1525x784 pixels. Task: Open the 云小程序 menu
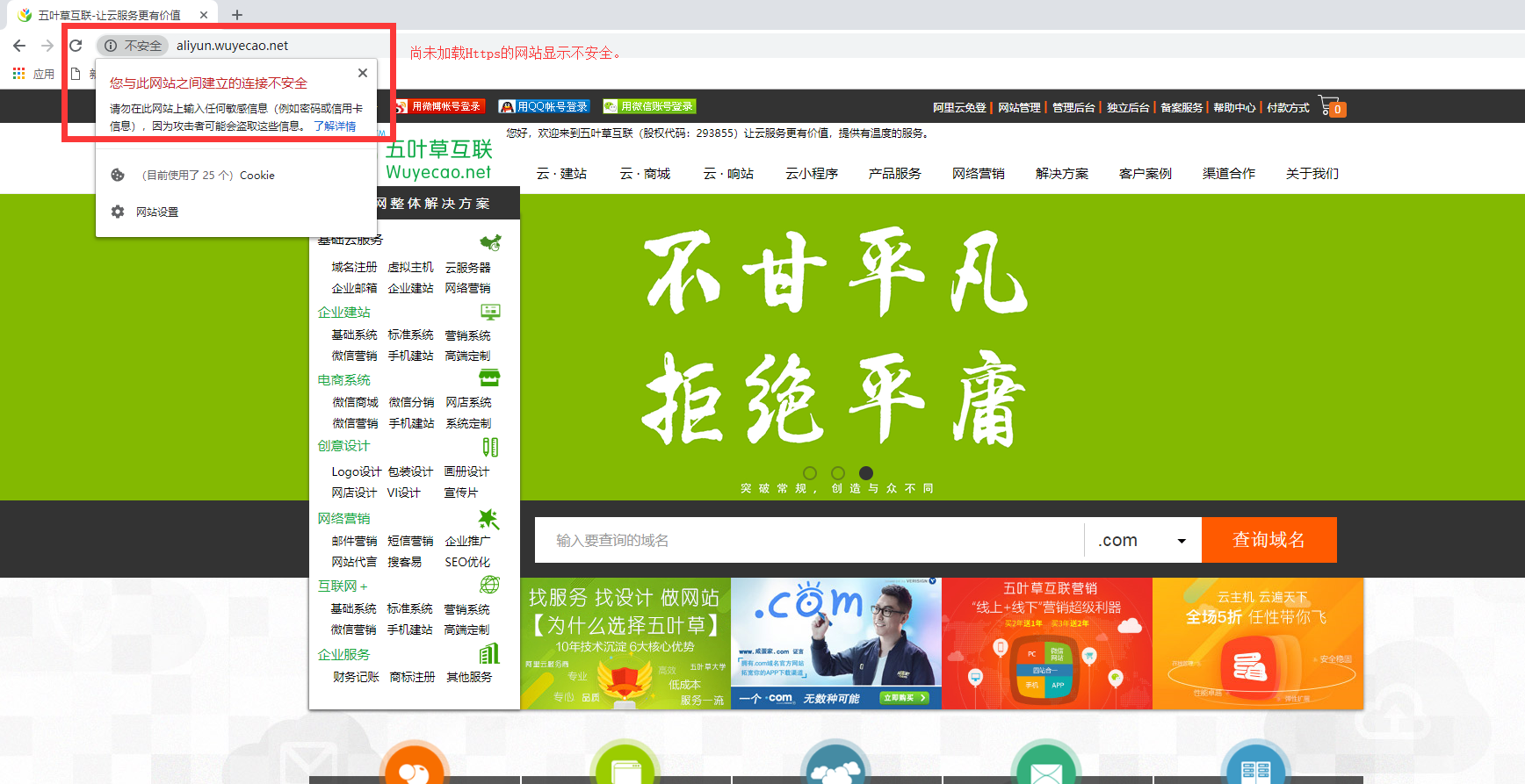(x=812, y=173)
